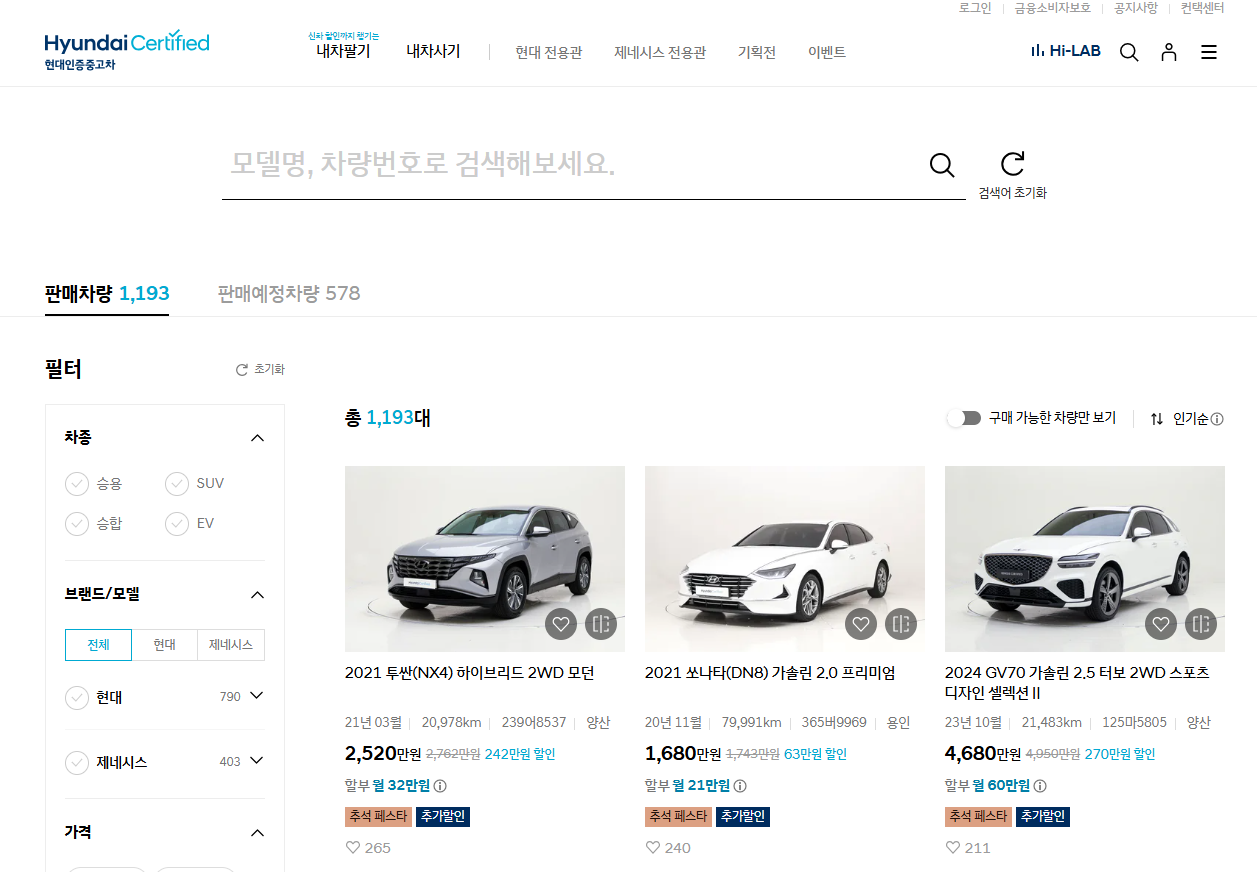Add the 쏘나타(DN8) to compare
Image resolution: width=1257 pixels, height=872 pixels.
coord(901,624)
